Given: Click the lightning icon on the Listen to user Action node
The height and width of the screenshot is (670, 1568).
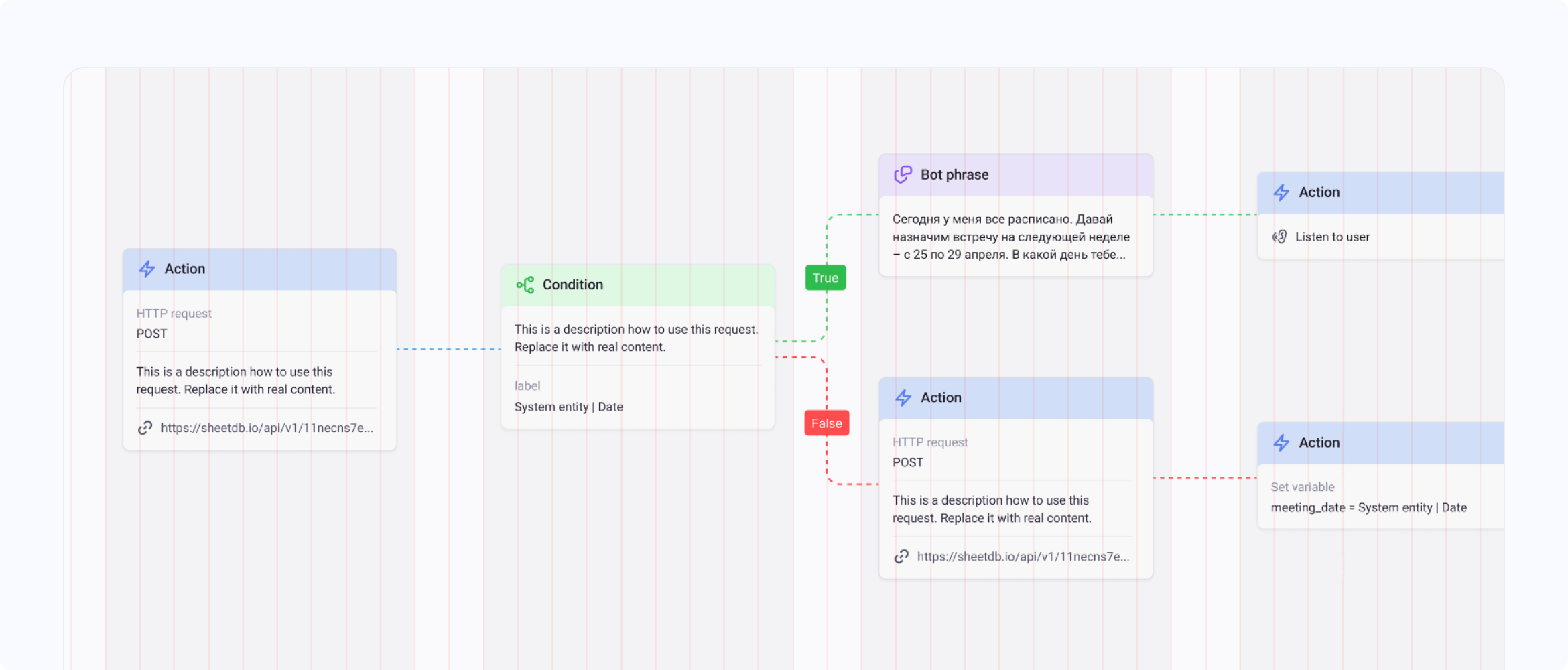Looking at the screenshot, I should (1281, 192).
